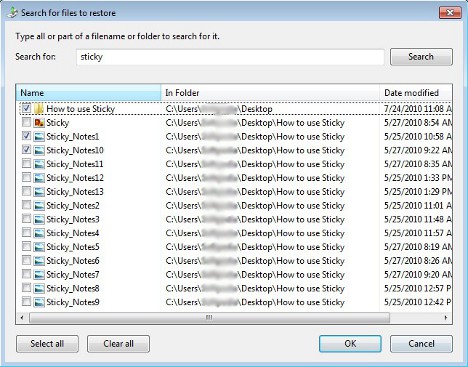Image resolution: width=468 pixels, height=367 pixels.
Task: Click the image icon of Sticky_Notes8
Action: pyautogui.click(x=39, y=289)
